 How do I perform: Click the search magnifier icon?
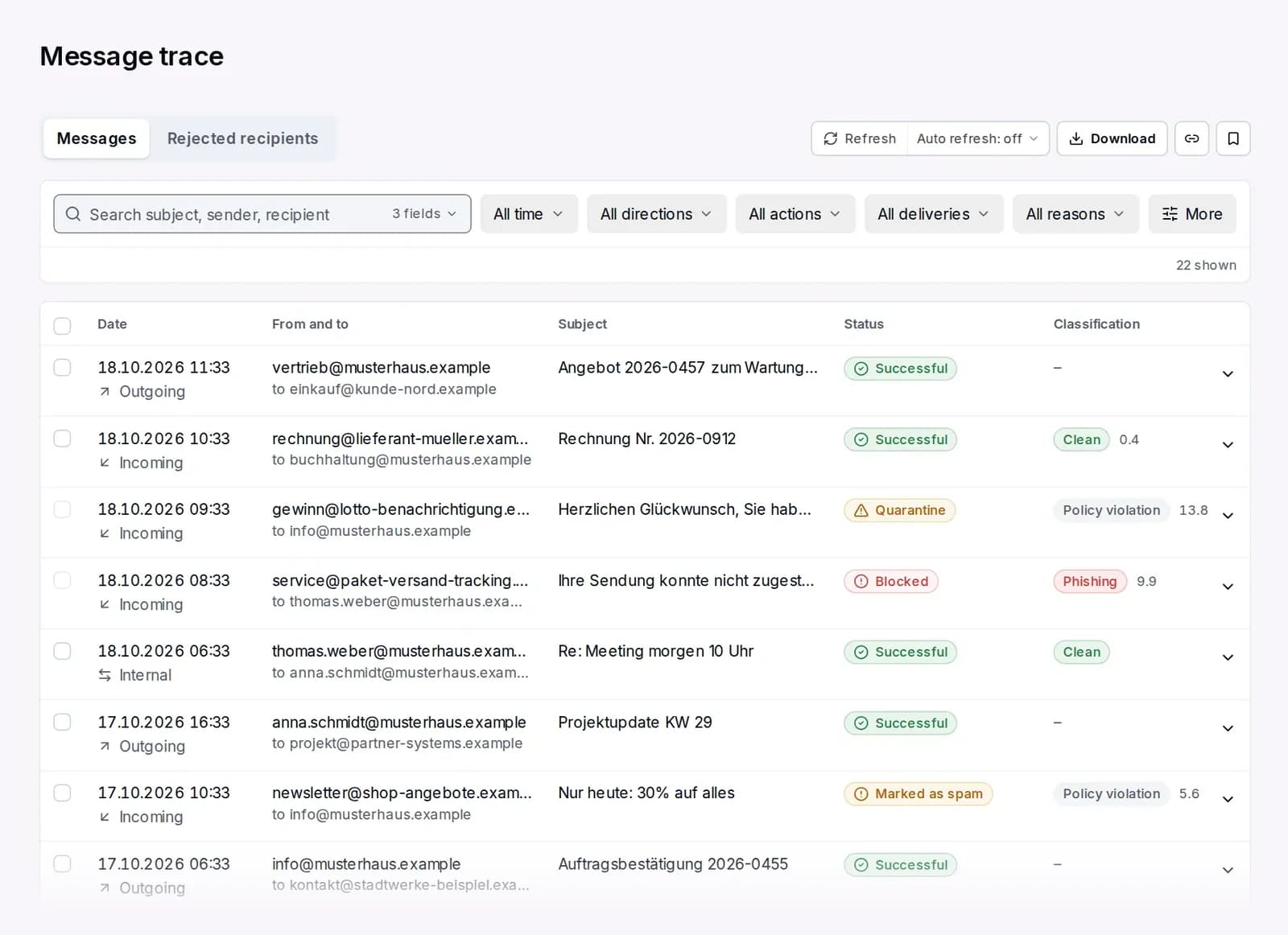click(73, 214)
